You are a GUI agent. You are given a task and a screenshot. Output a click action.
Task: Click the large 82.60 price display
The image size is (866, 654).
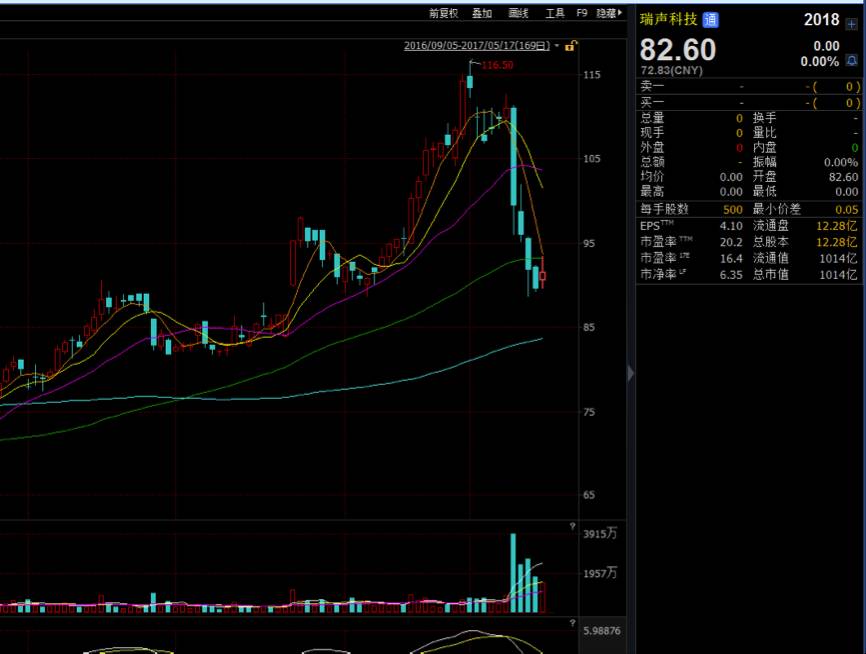pos(678,50)
